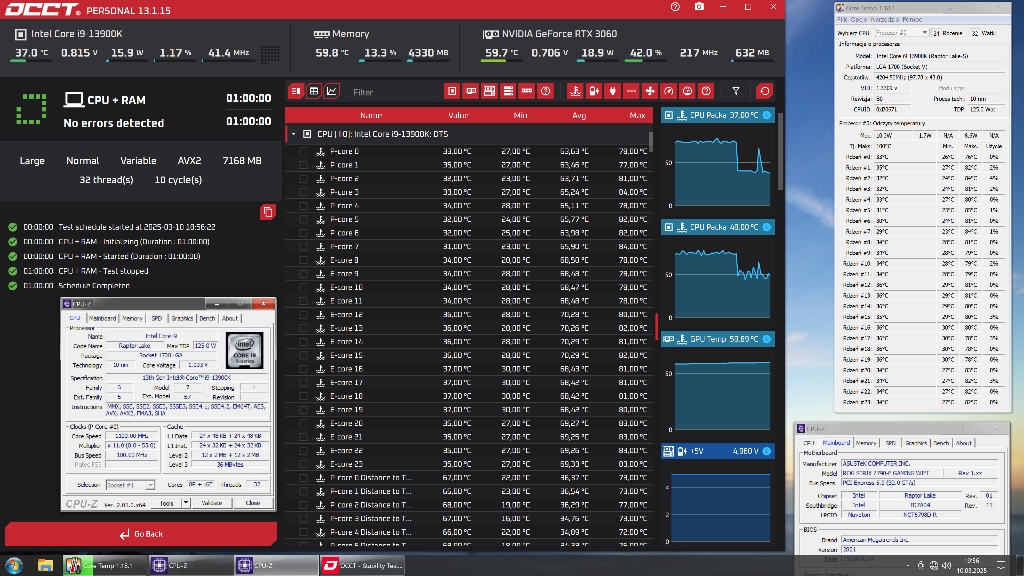Show frequency sensors using gauge icon
Image resolution: width=1024 pixels, height=576 pixels.
669,91
